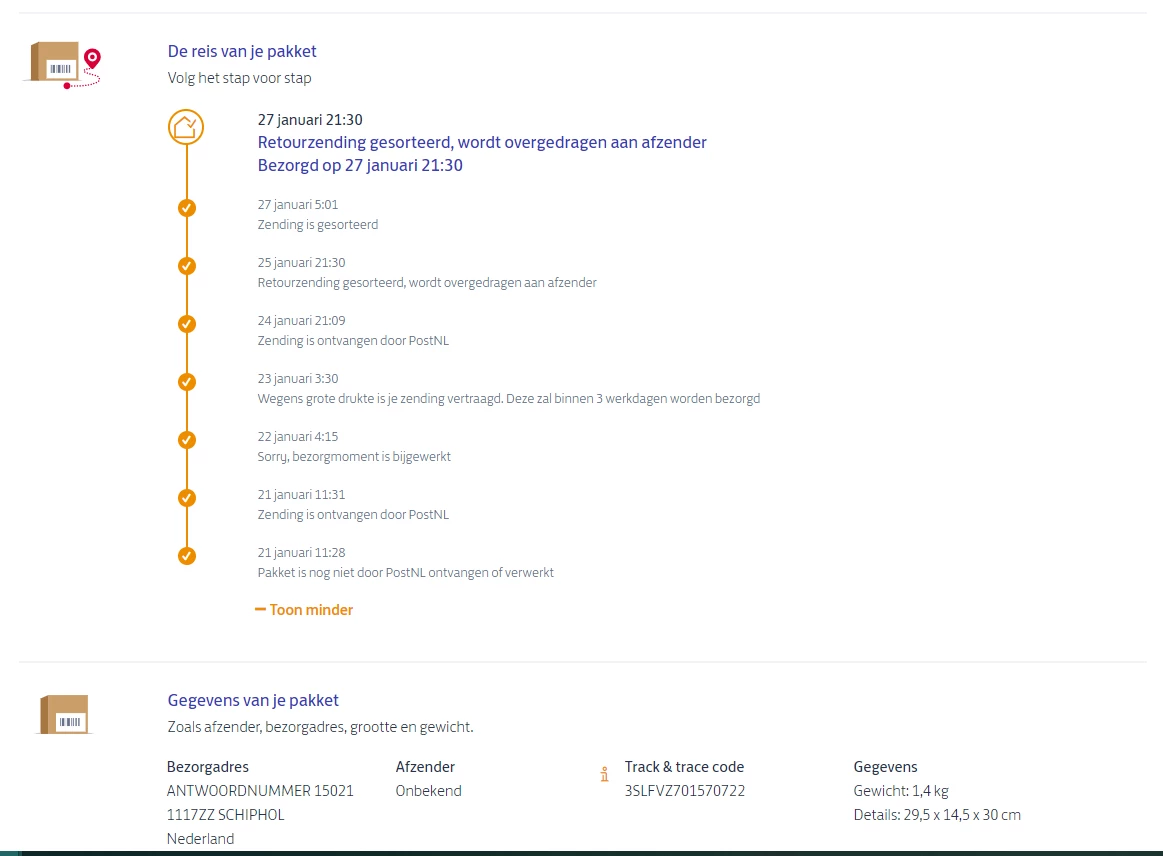Open the Gegevens van je pakket heading
The width and height of the screenshot is (1163, 856).
click(253, 700)
